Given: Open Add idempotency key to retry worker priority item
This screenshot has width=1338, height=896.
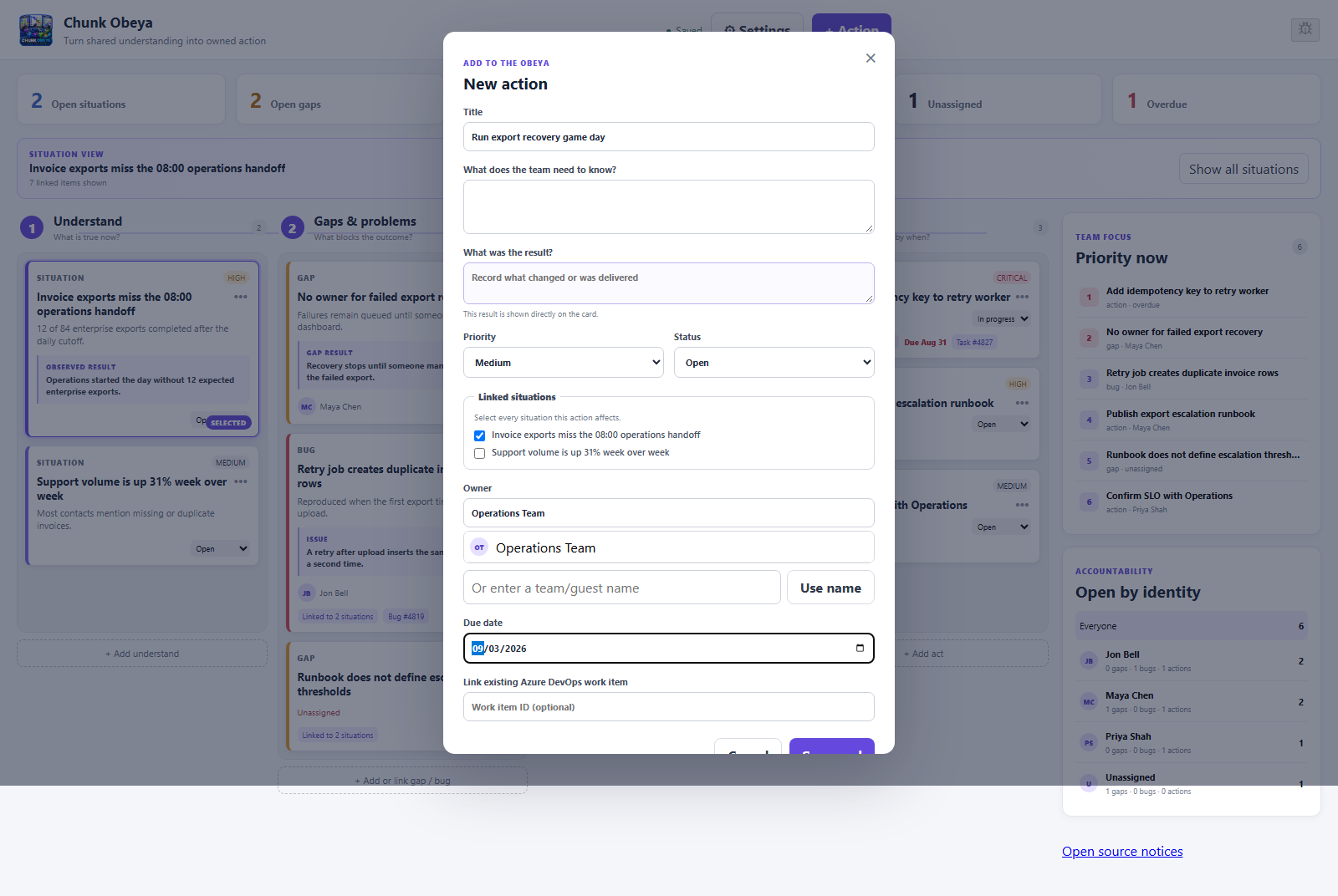Looking at the screenshot, I should coord(1192,297).
